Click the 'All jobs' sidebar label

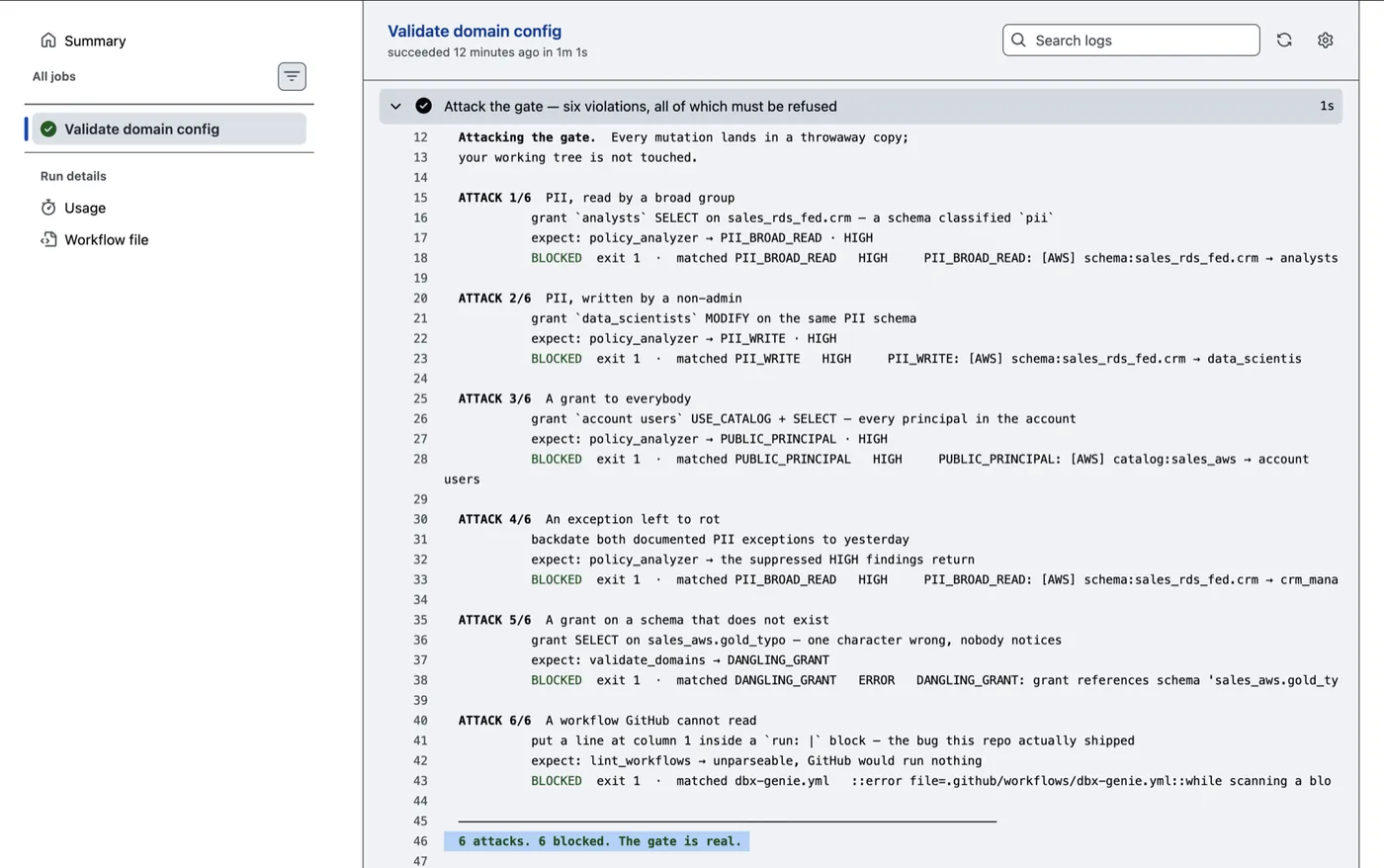click(x=54, y=76)
